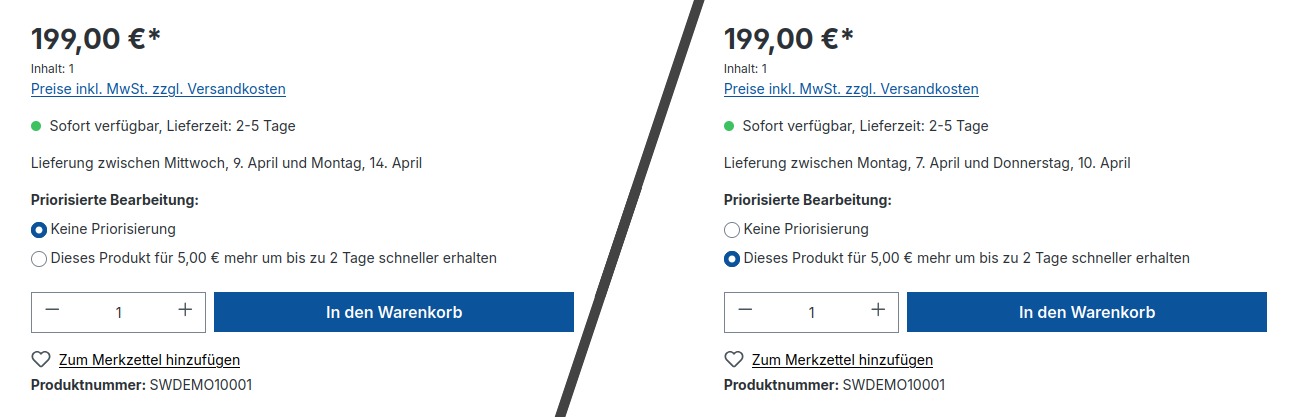Focus the quantity input field in left panel
Viewport: 1290px width, 417px height.
pyautogui.click(x=118, y=312)
